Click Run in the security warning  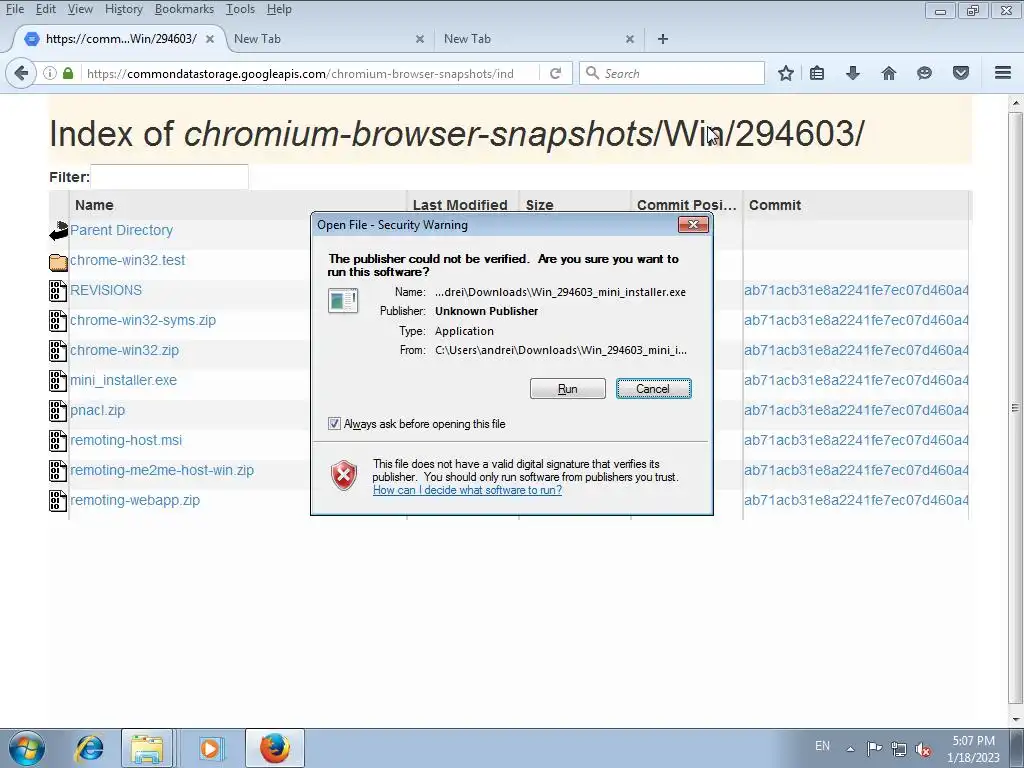pyautogui.click(x=568, y=389)
